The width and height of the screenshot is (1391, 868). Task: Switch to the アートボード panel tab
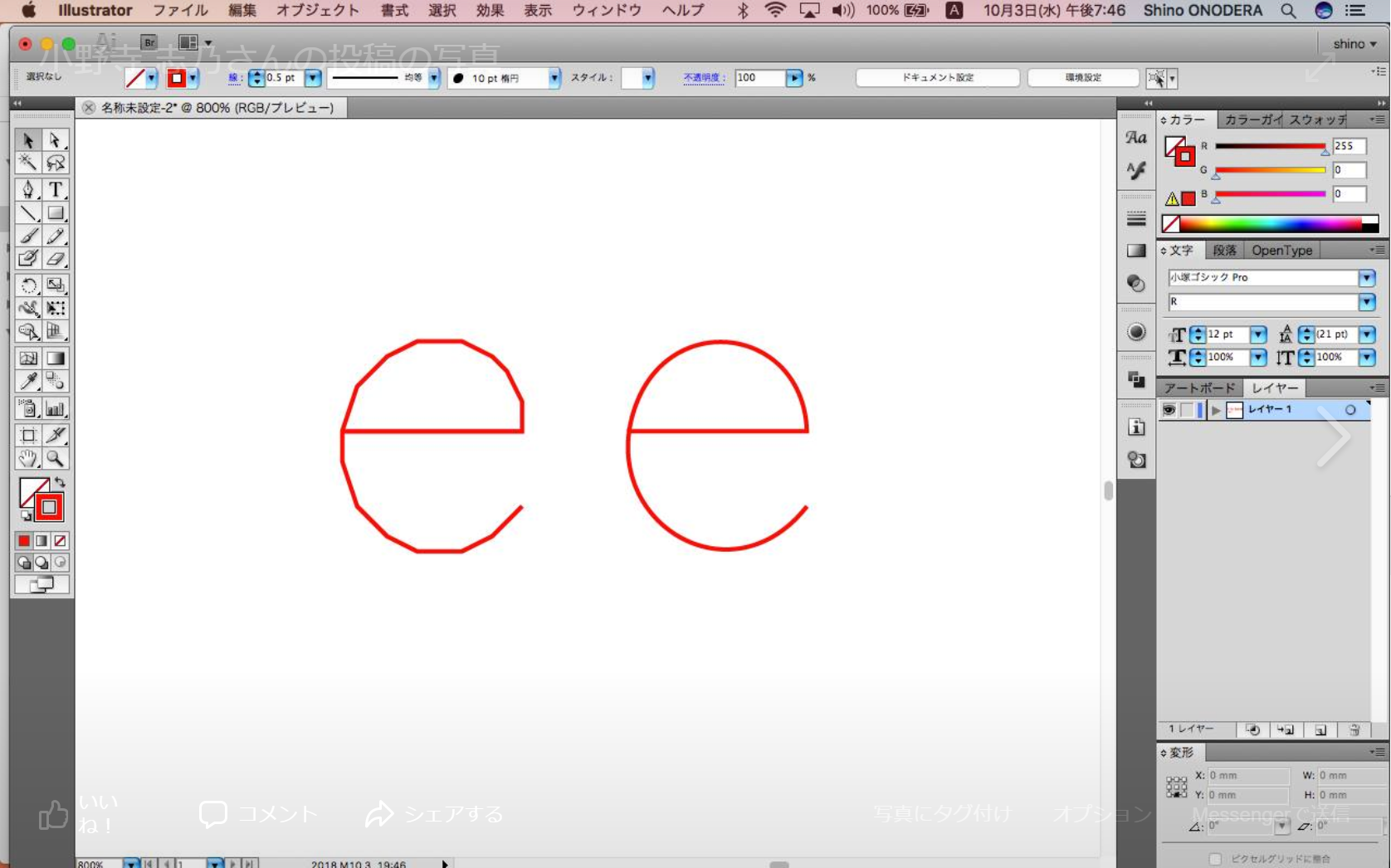point(1199,388)
